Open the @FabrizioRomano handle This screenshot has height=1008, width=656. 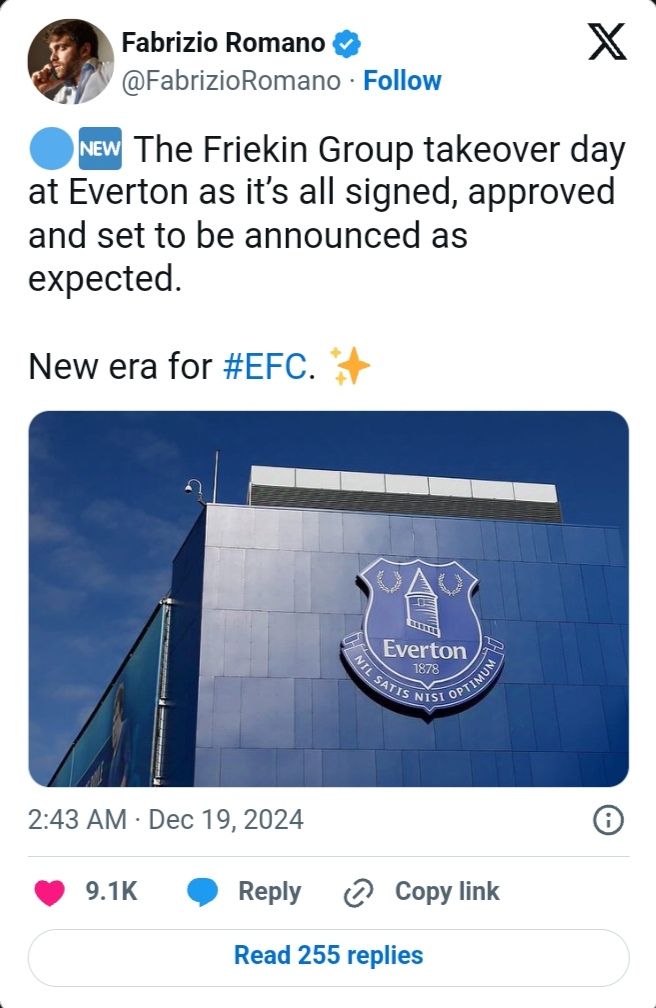(x=231, y=81)
